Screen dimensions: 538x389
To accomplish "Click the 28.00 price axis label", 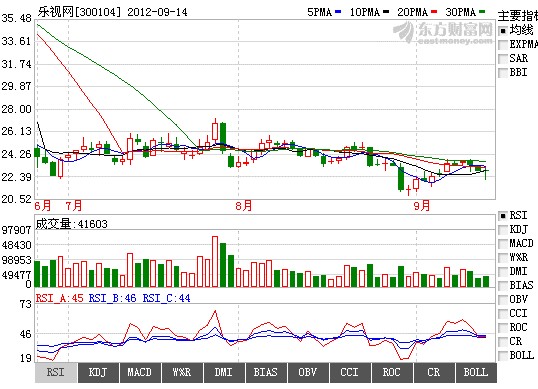I will pos(16,109).
